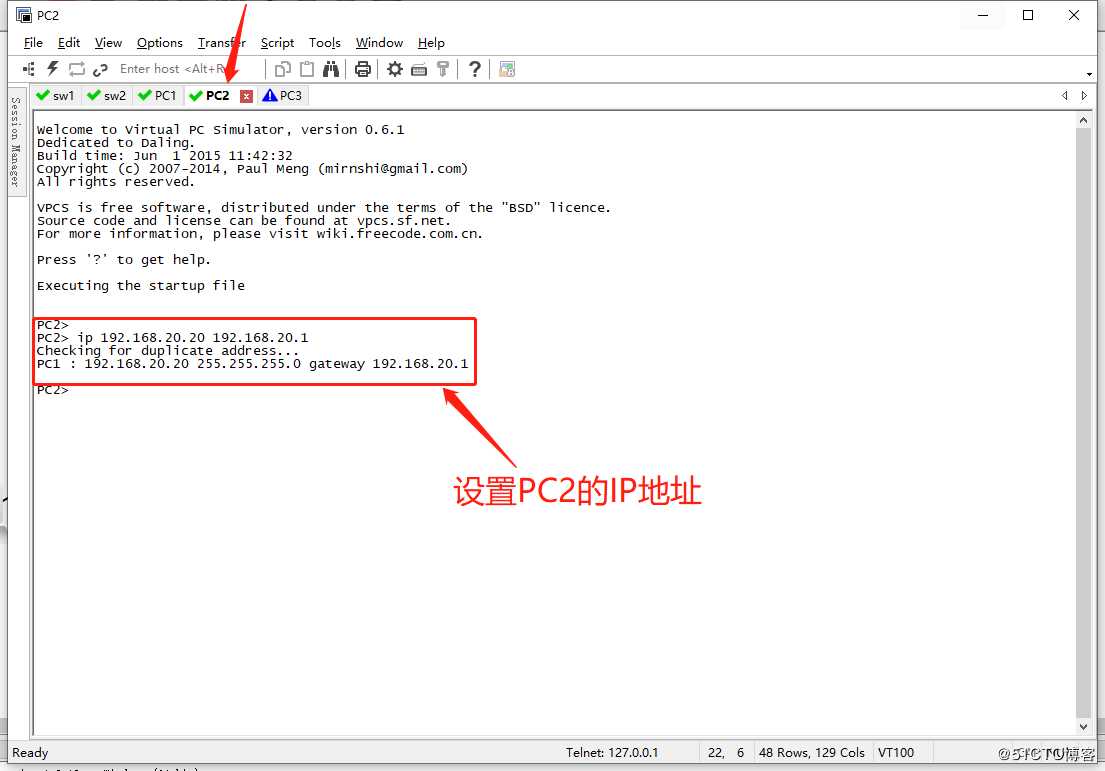
Task: Open the View menu
Action: point(108,43)
